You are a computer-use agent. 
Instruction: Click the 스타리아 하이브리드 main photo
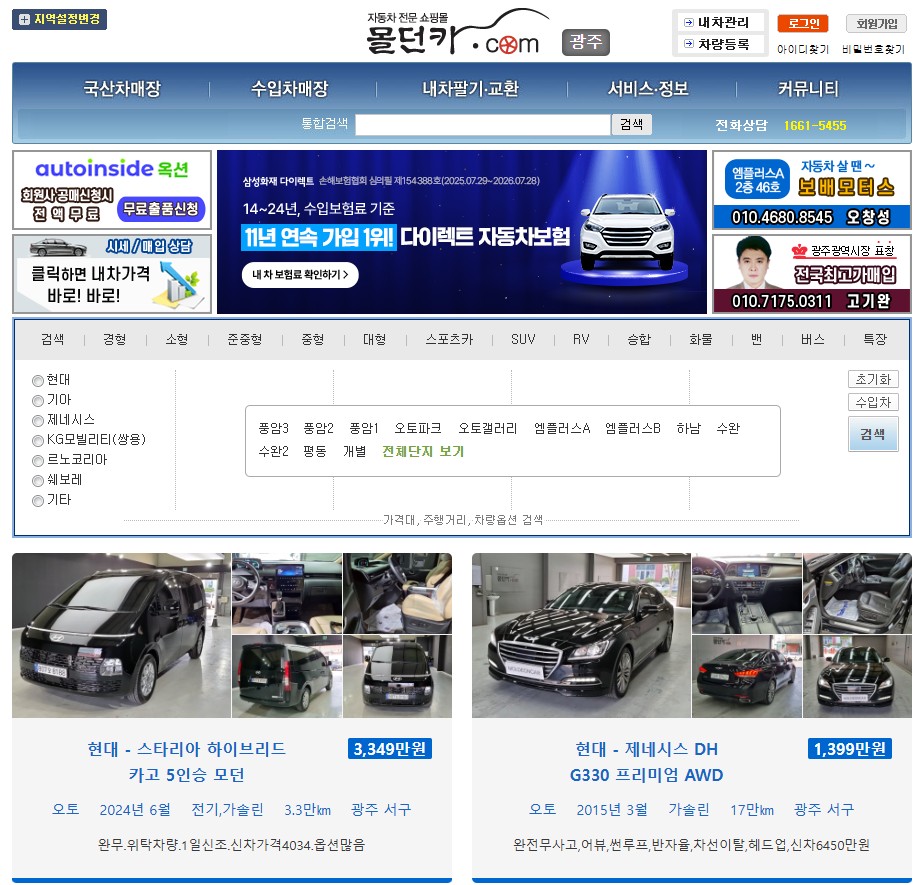click(x=119, y=634)
